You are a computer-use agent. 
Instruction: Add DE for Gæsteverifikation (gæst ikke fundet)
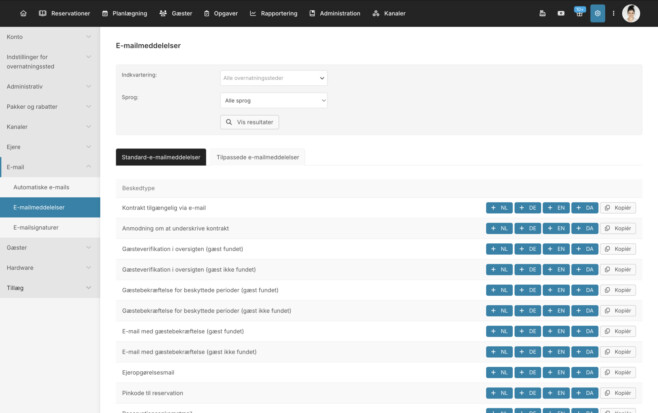tap(527, 269)
